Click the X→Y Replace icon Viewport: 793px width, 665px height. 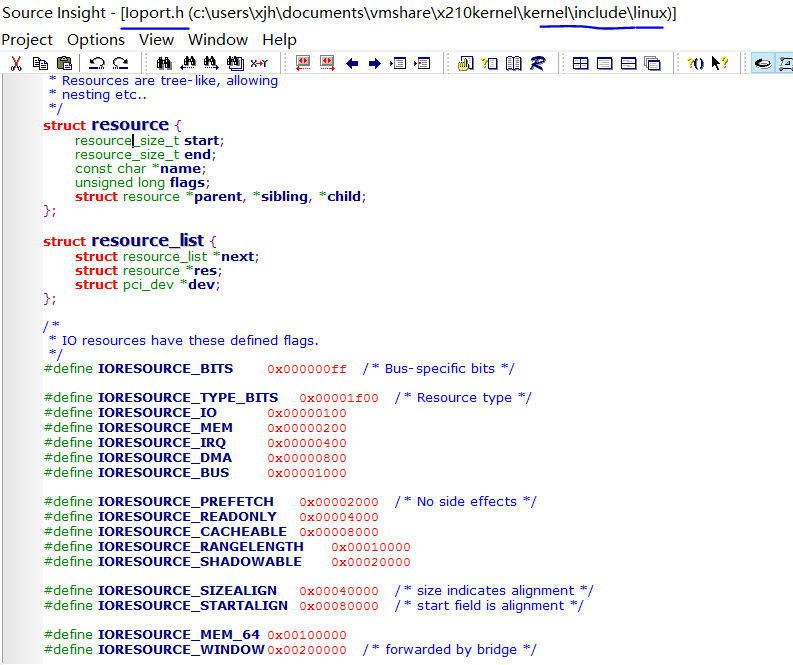point(259,63)
